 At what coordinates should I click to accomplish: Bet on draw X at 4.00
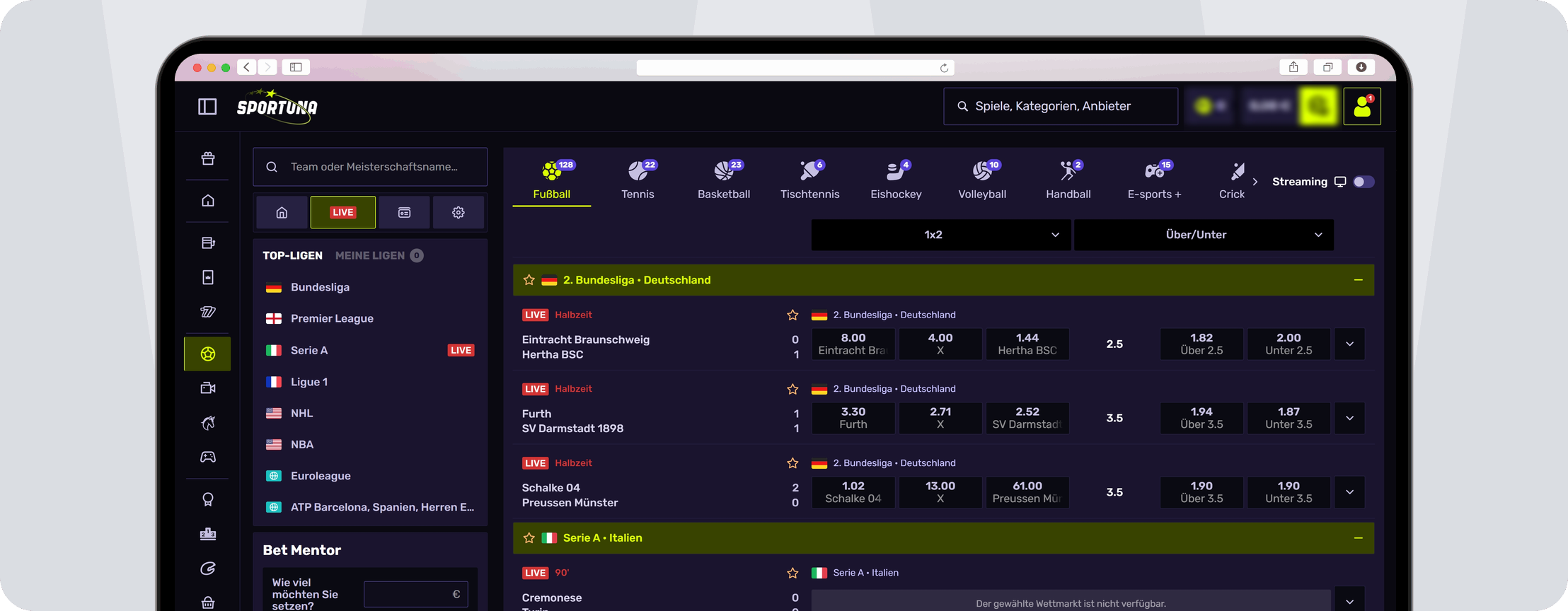(940, 344)
